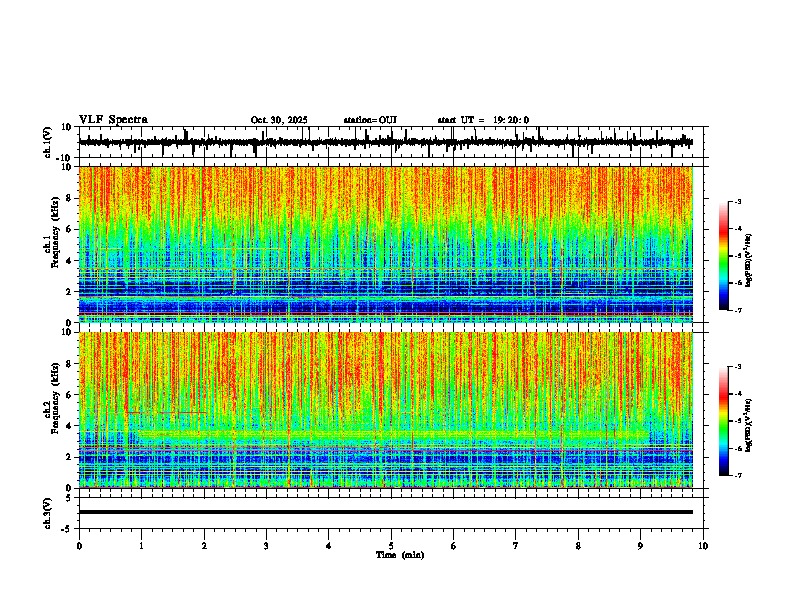Click time axis tick label '9'

coord(640,546)
